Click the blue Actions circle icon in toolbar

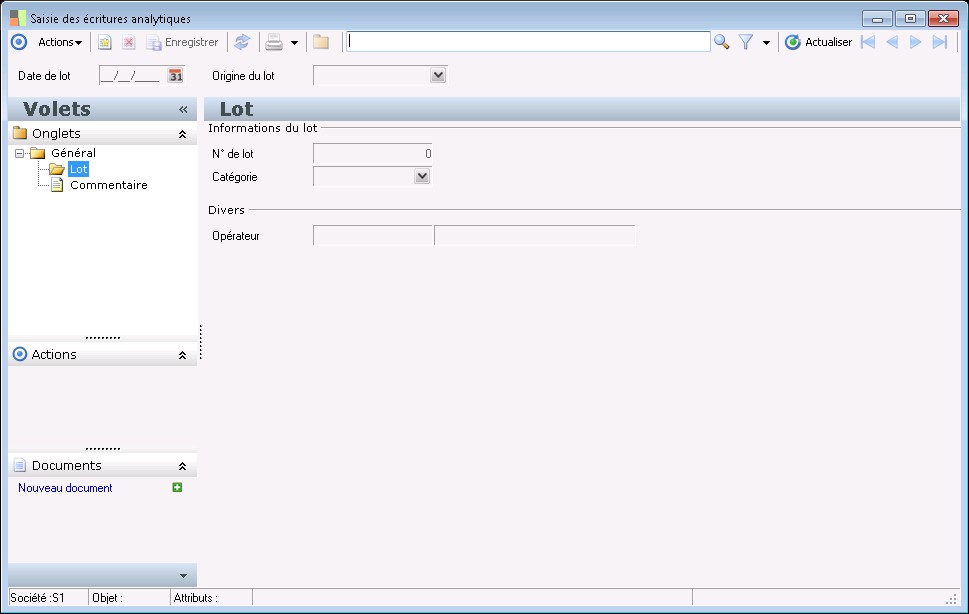19,42
